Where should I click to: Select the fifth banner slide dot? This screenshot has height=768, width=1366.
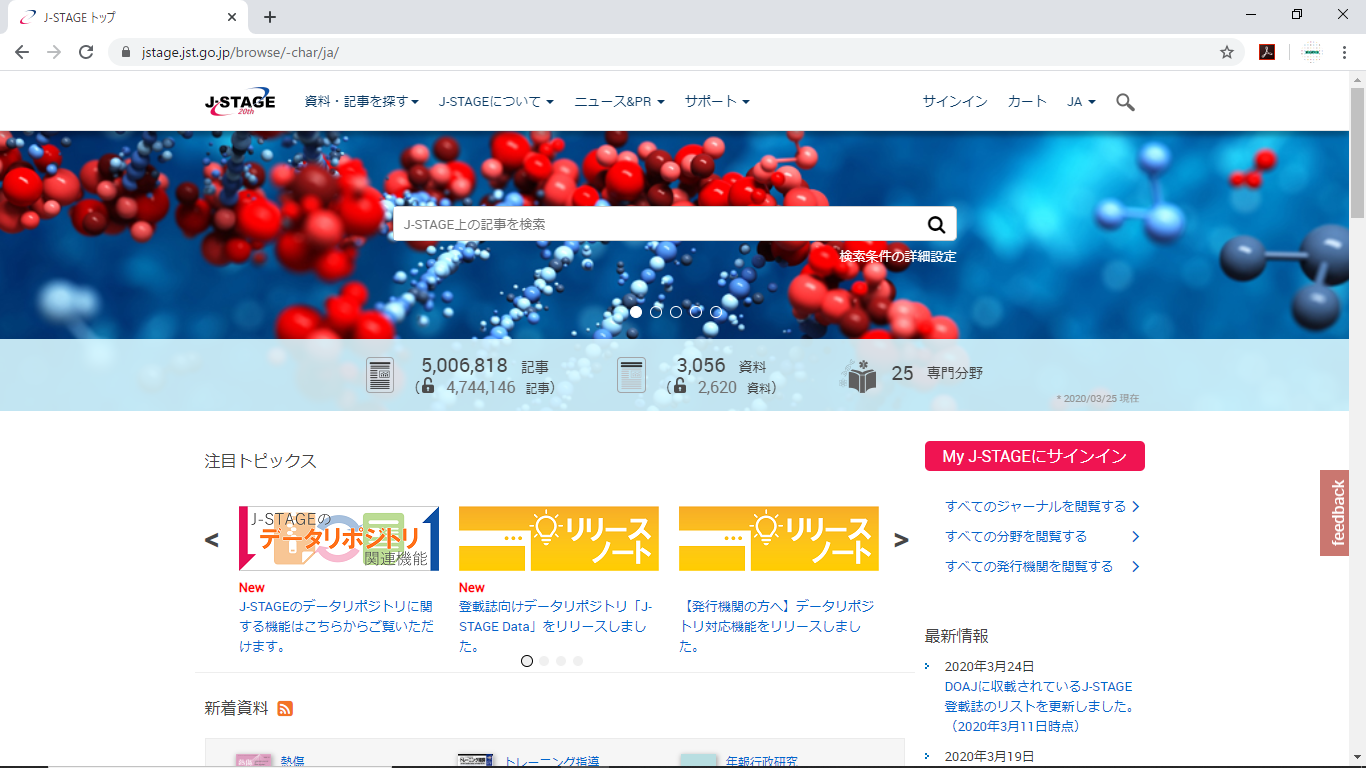[716, 312]
